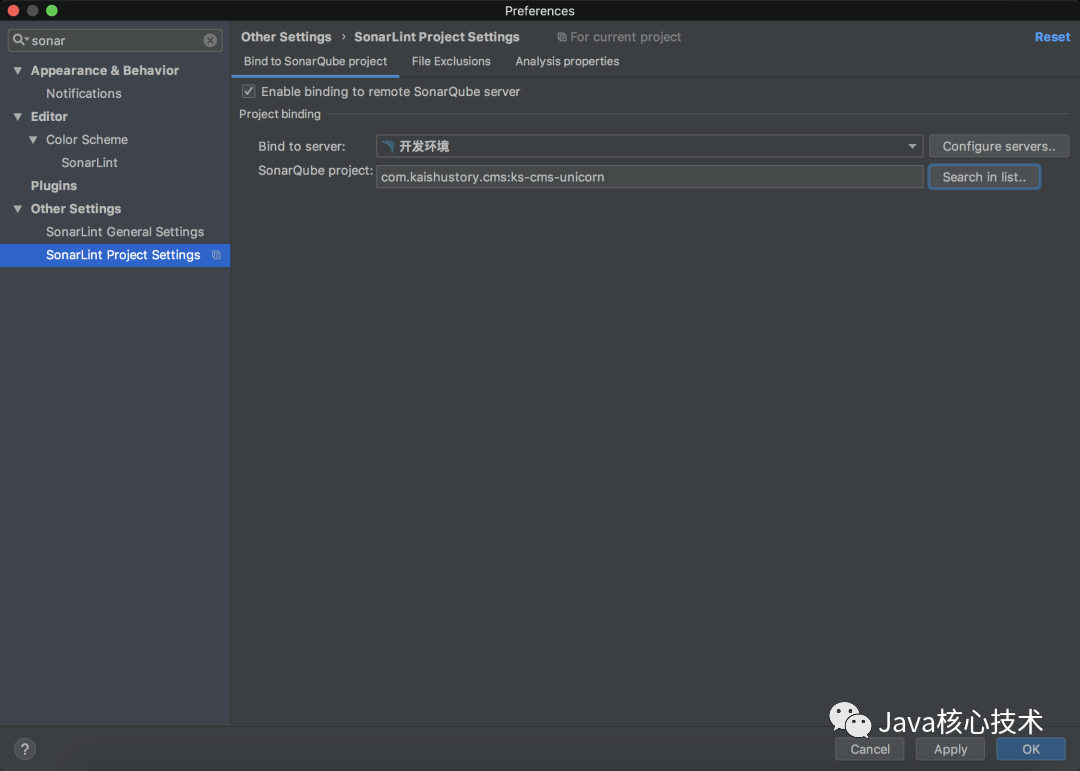Click the Project binding section label

280,114
